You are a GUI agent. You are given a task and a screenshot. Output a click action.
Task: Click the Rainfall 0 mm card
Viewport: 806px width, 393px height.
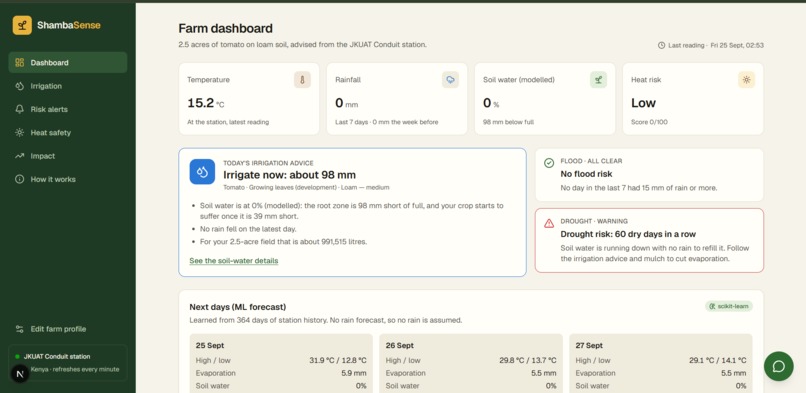click(x=397, y=99)
